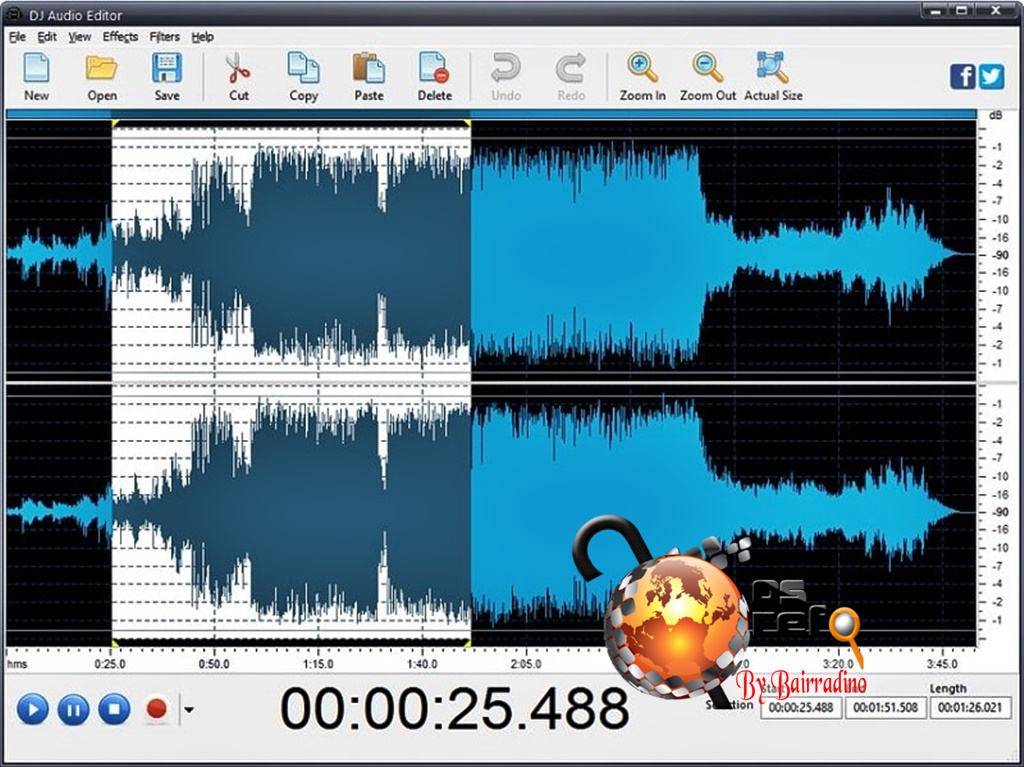Create a new audio file with New
The width and height of the screenshot is (1024, 767).
click(x=37, y=76)
